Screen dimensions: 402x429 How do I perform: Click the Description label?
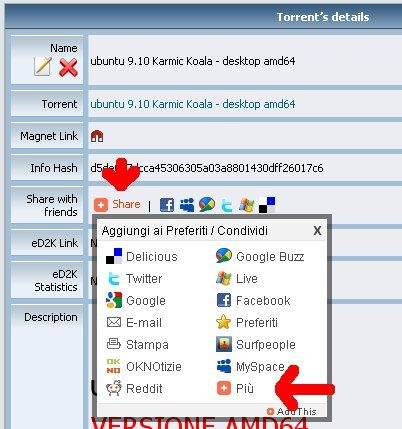51,317
